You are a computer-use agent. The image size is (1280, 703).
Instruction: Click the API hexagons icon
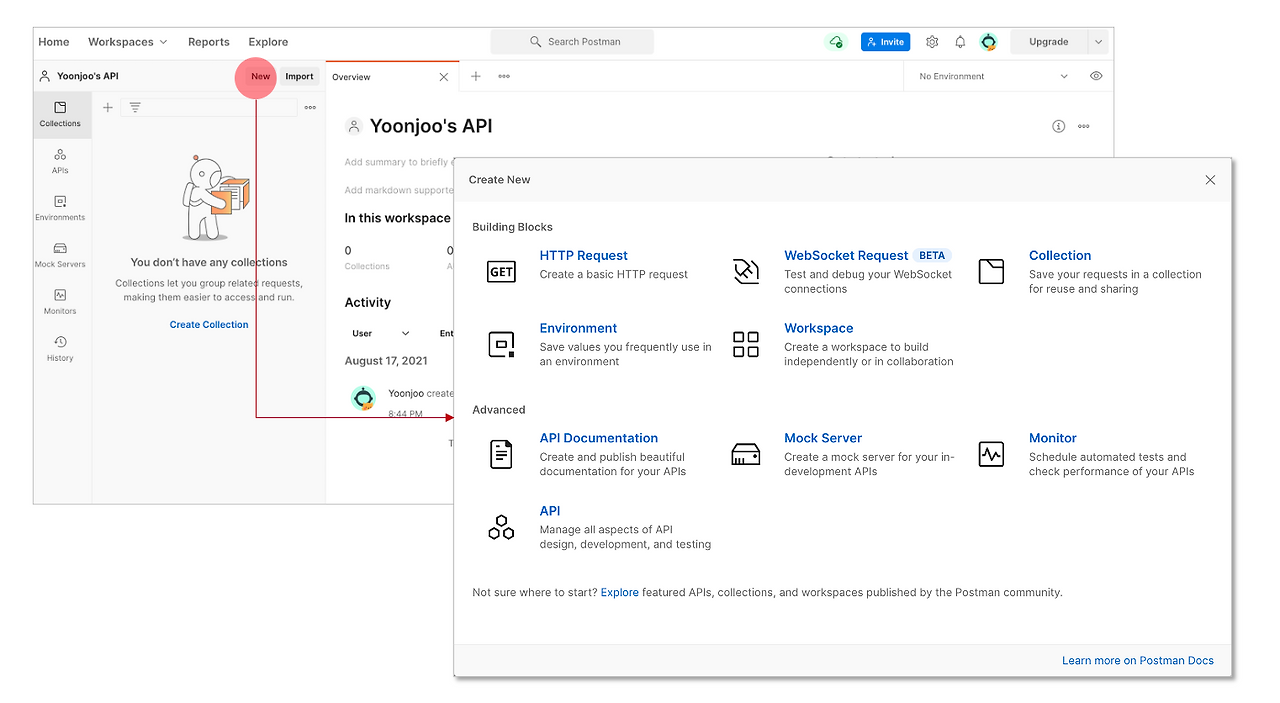[501, 527]
